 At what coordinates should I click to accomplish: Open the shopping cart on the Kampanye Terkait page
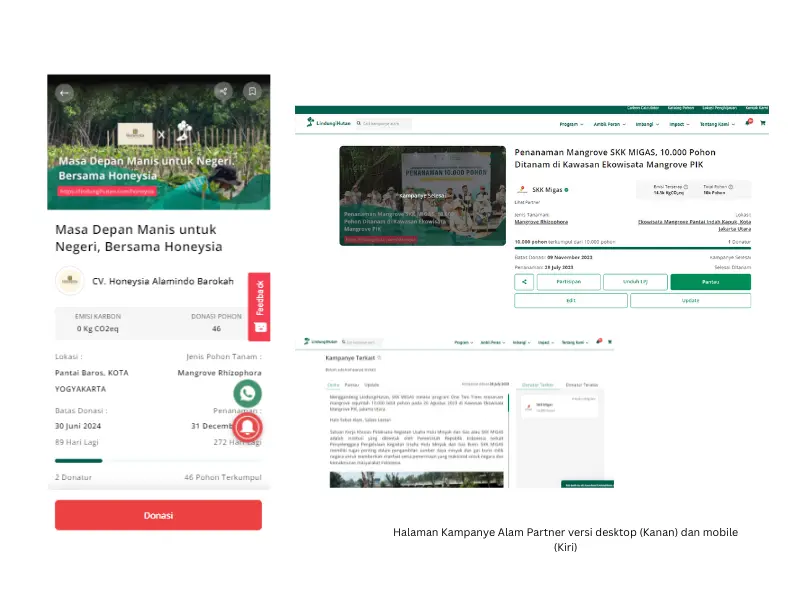click(610, 341)
